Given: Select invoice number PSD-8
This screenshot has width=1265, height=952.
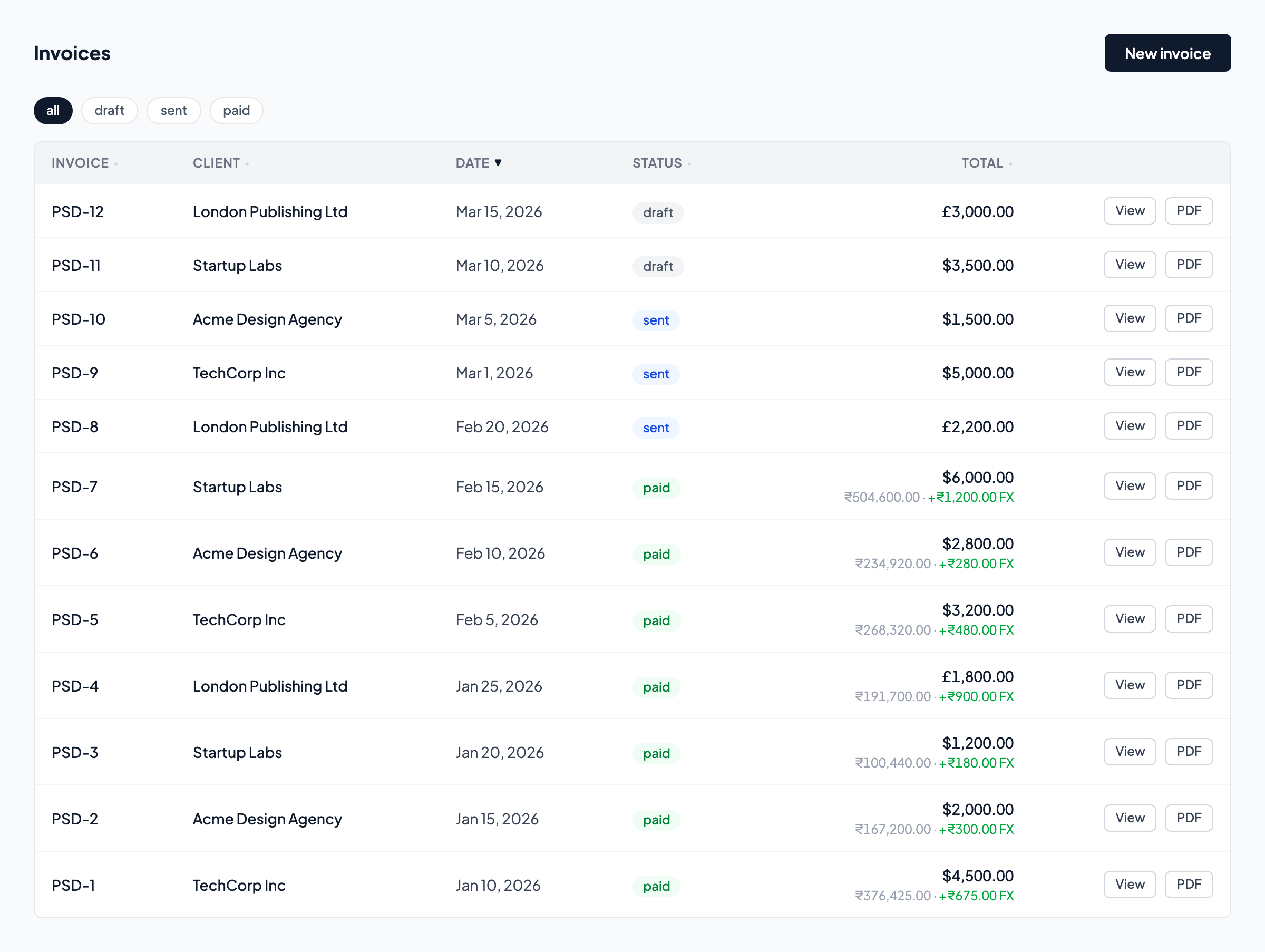Looking at the screenshot, I should (75, 426).
